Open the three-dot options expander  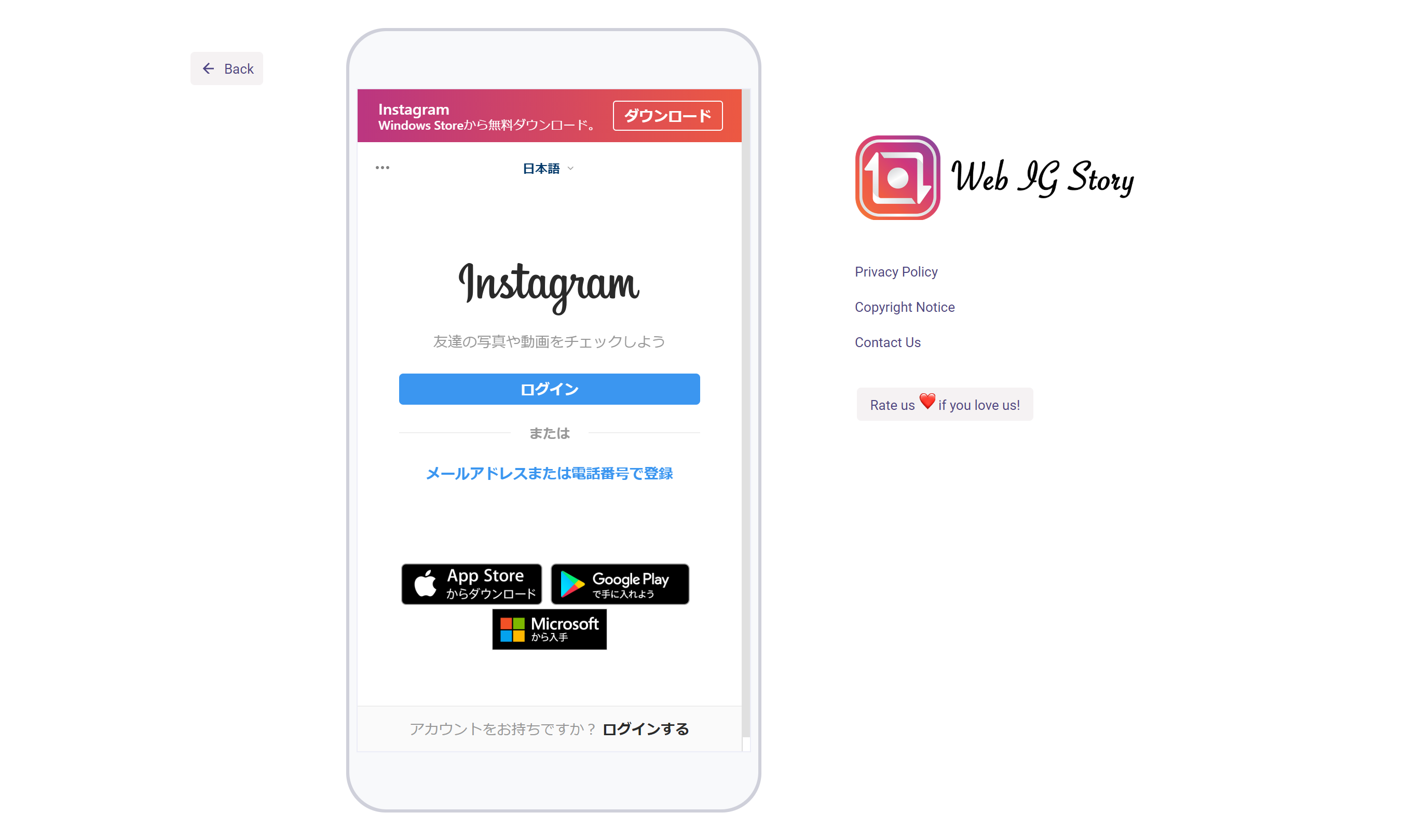pyautogui.click(x=383, y=168)
